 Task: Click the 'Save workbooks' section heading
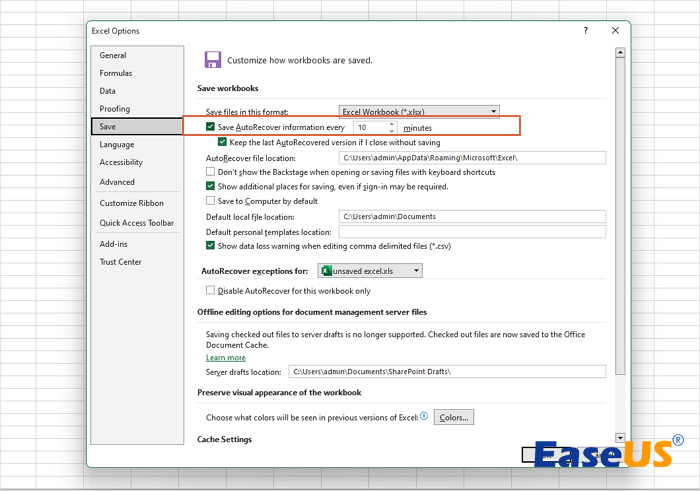coord(228,88)
